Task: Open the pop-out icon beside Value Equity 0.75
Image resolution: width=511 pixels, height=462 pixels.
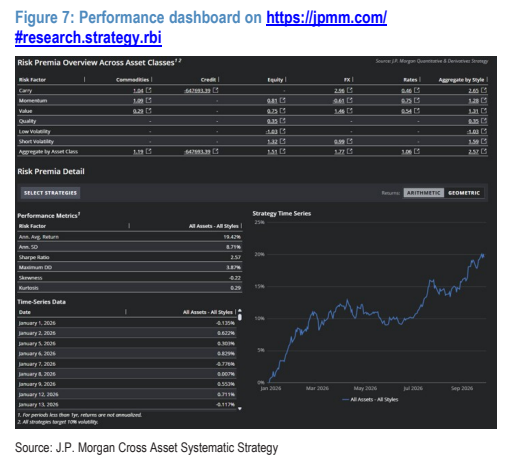Action: tap(282, 110)
